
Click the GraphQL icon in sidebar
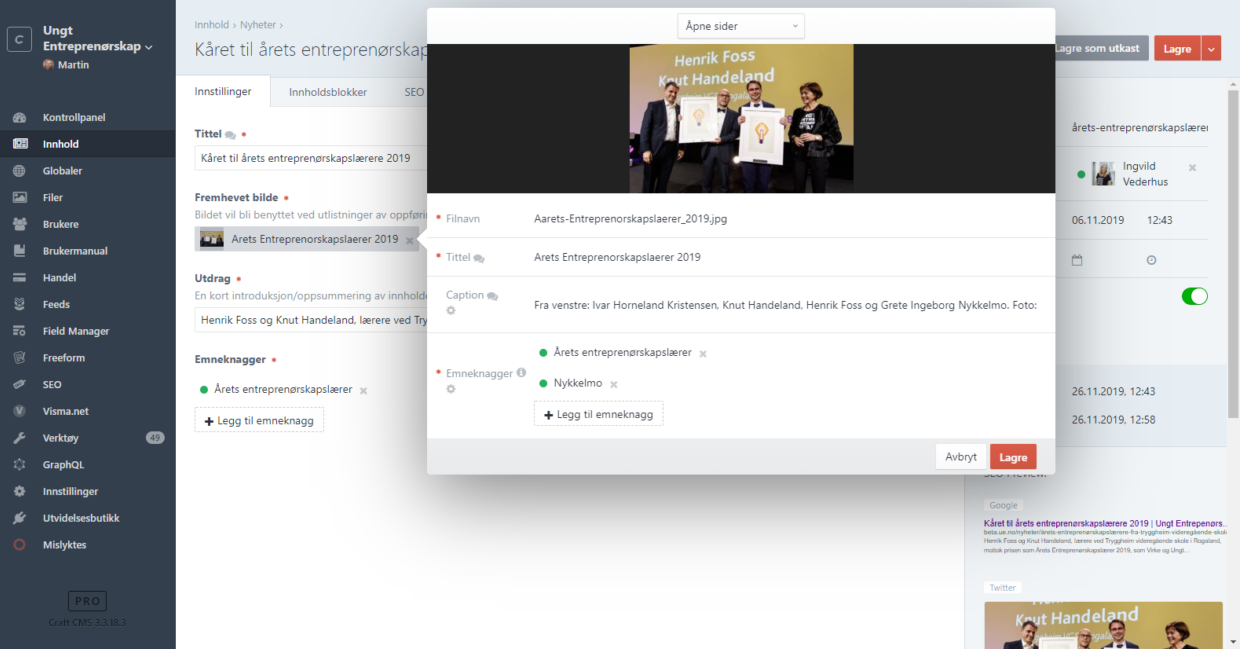coord(19,465)
